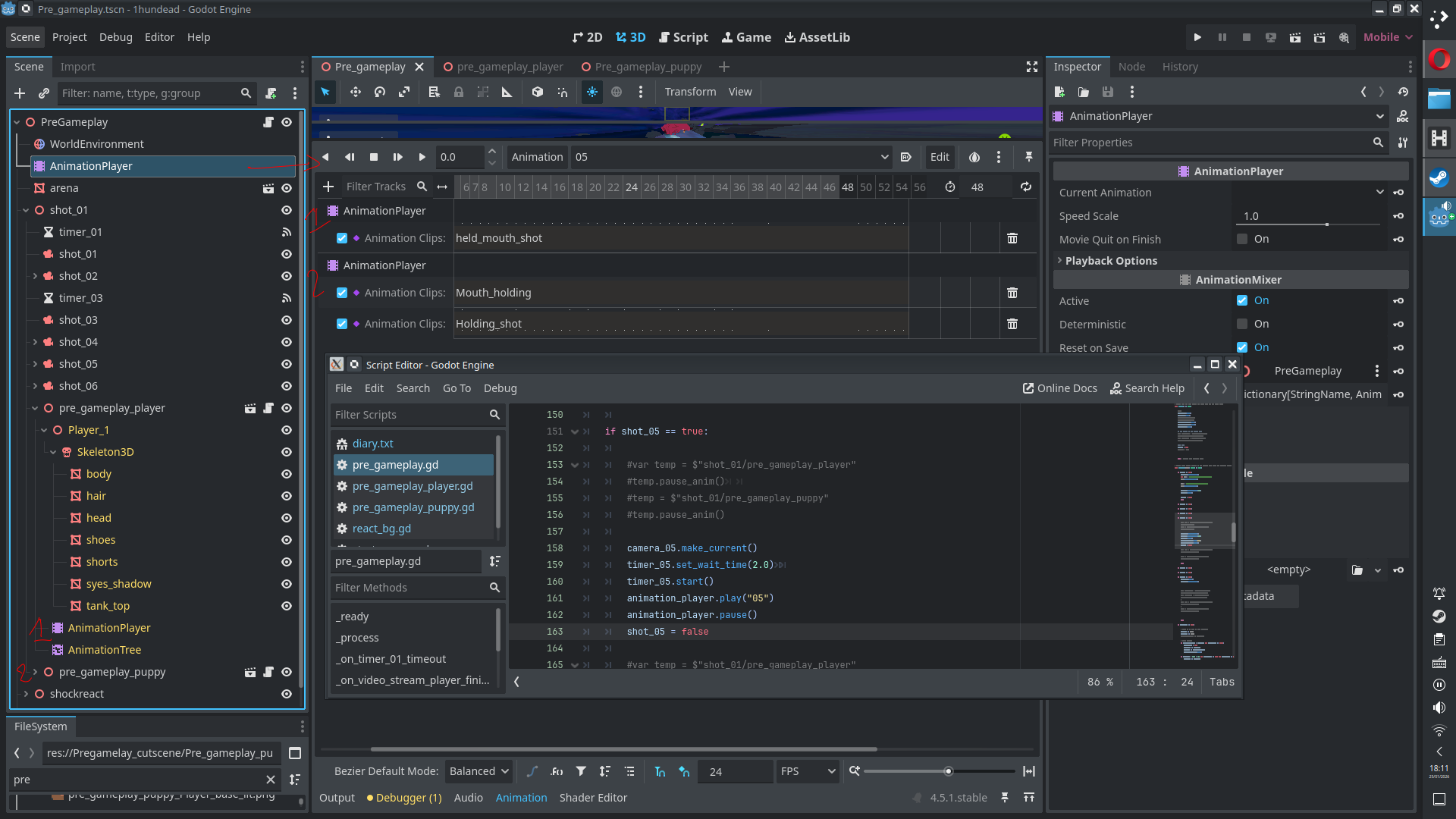Expand the Playback Options section
This screenshot has width=1456, height=819.
1111,260
